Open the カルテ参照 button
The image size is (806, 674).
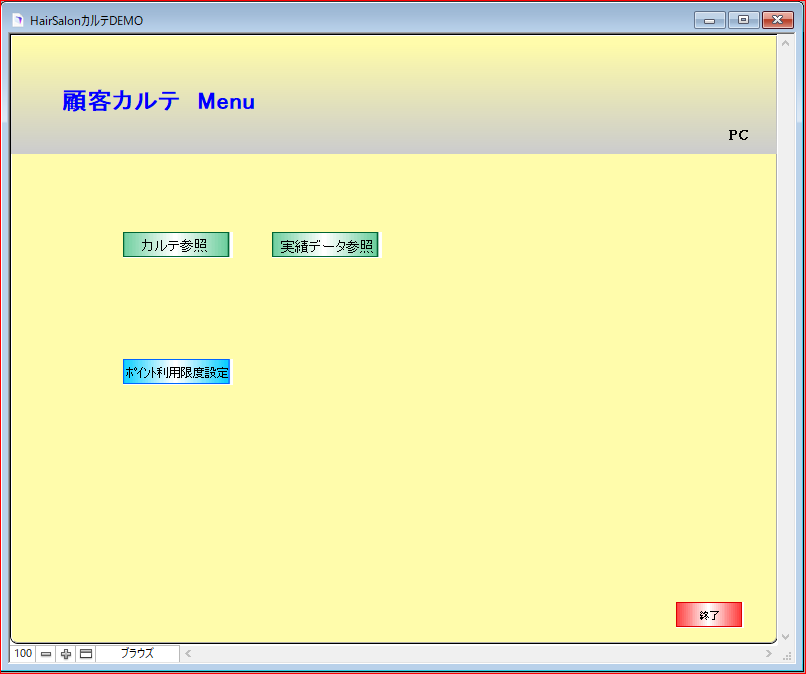176,245
